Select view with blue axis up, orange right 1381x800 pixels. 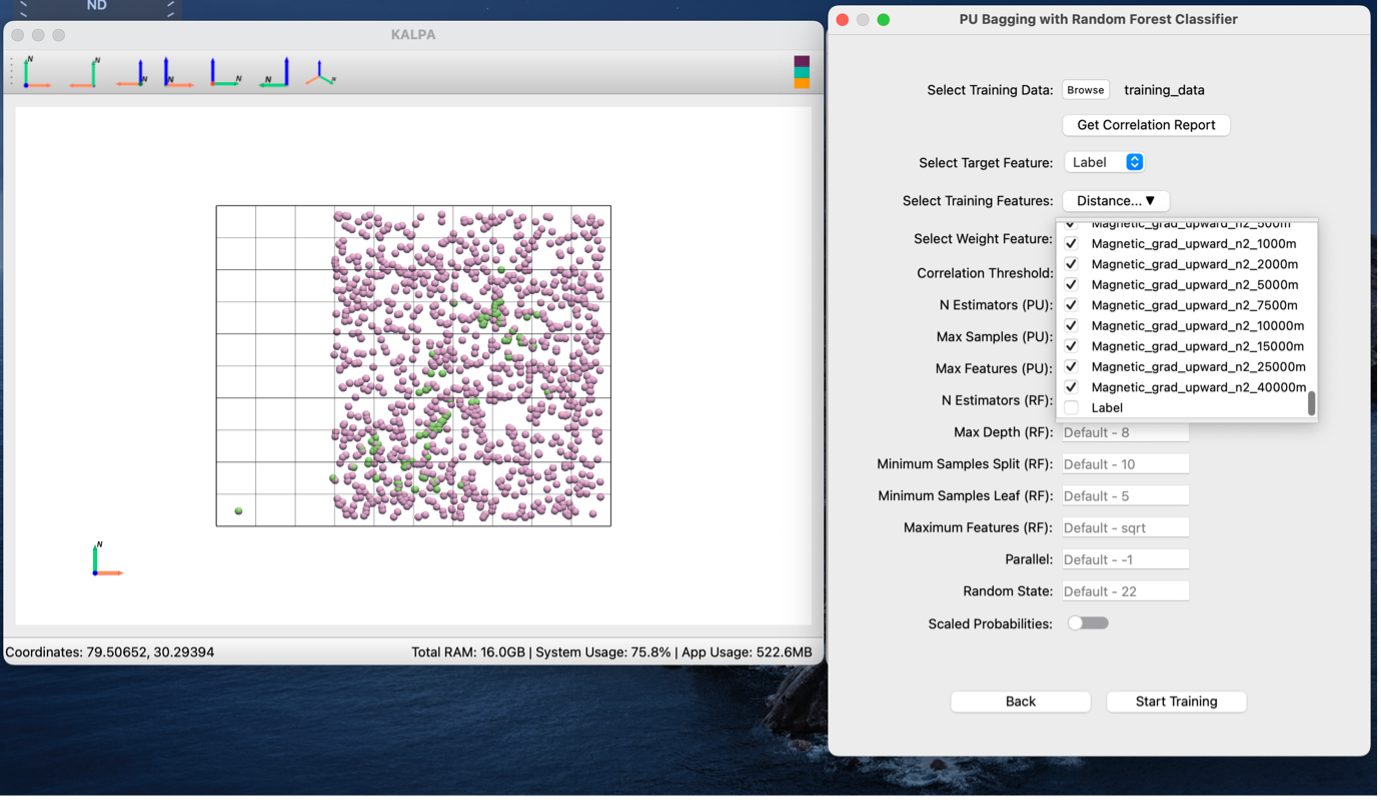tap(178, 73)
